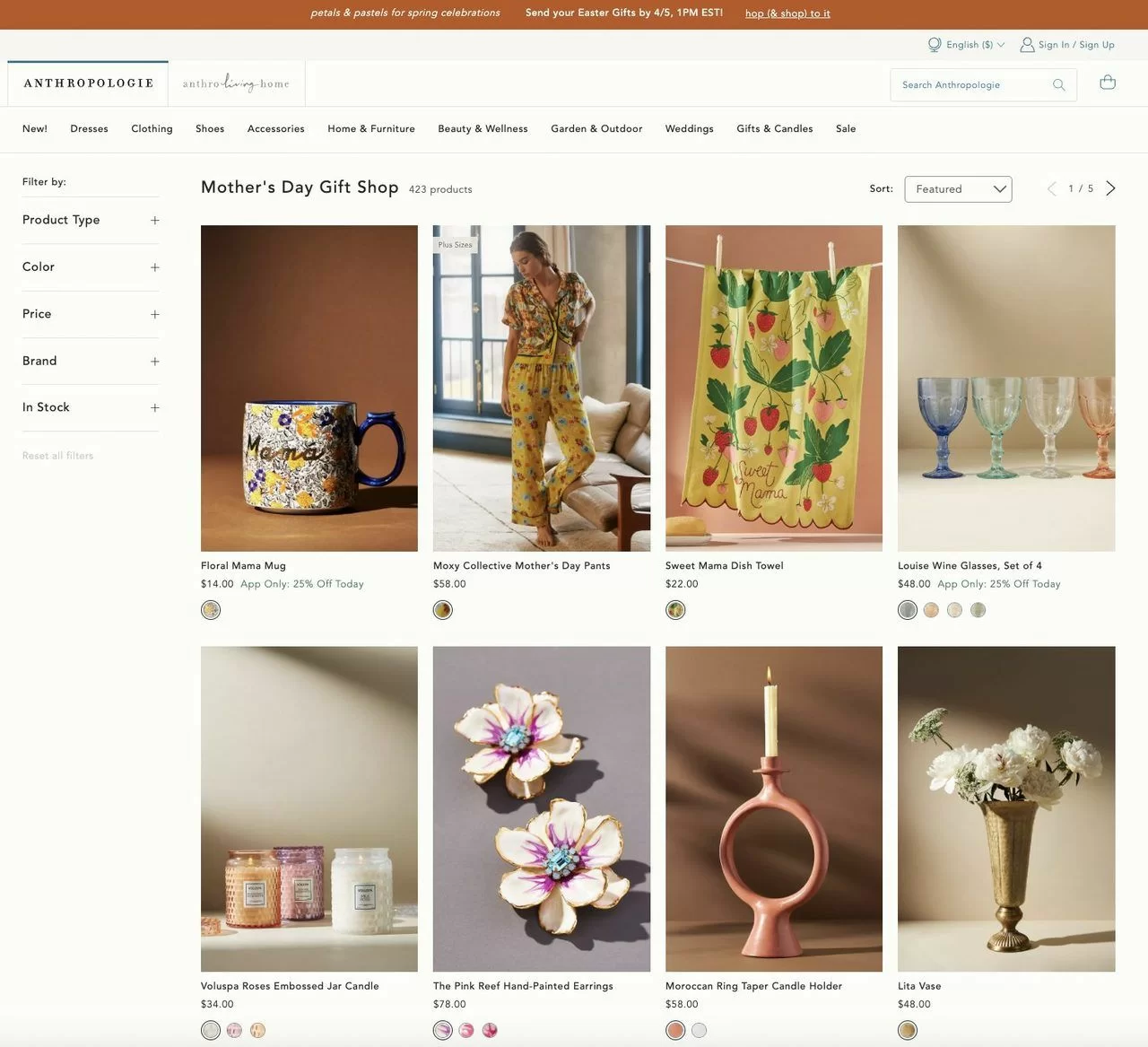Open the Garden & Outdoor menu

pos(596,128)
